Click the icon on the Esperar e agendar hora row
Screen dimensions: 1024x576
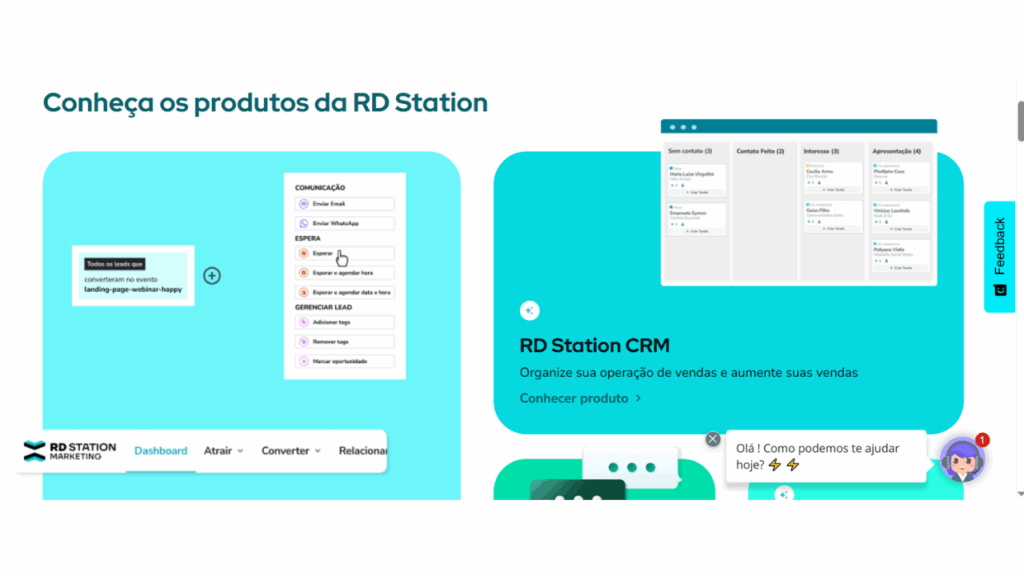click(304, 273)
